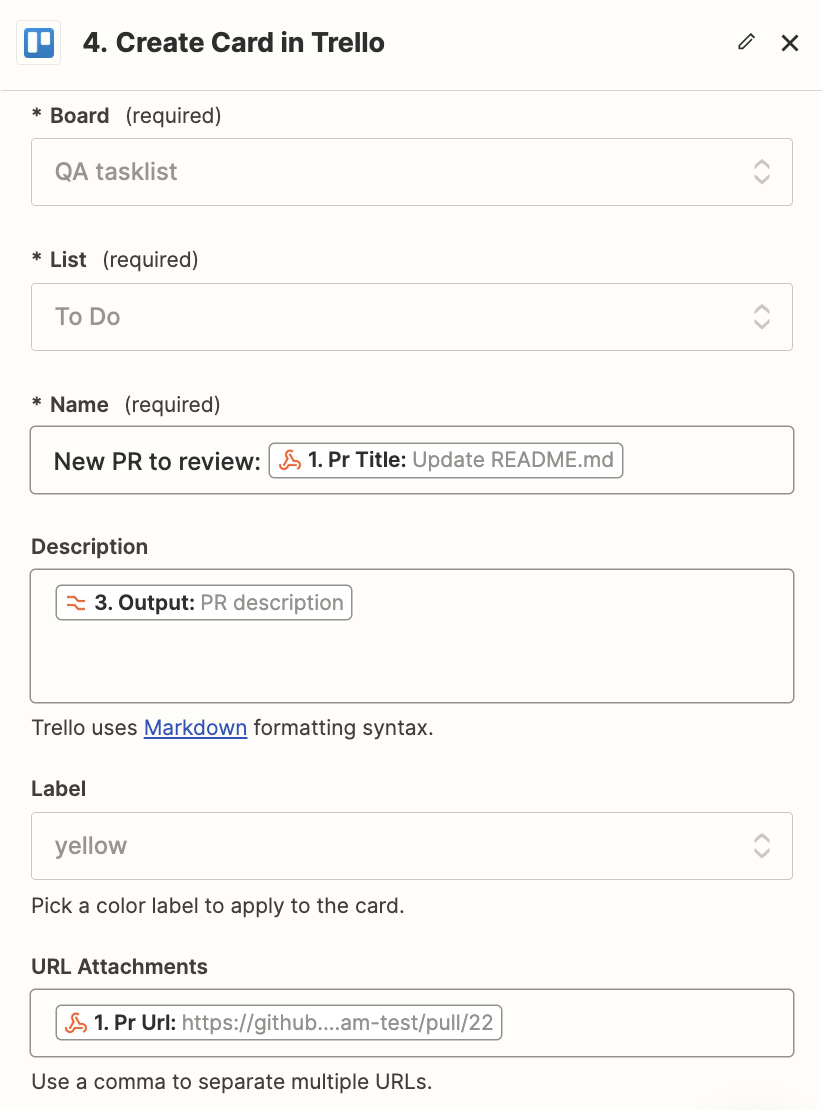Click the Trello app icon in header
This screenshot has height=1110, width=822.
click(x=39, y=43)
